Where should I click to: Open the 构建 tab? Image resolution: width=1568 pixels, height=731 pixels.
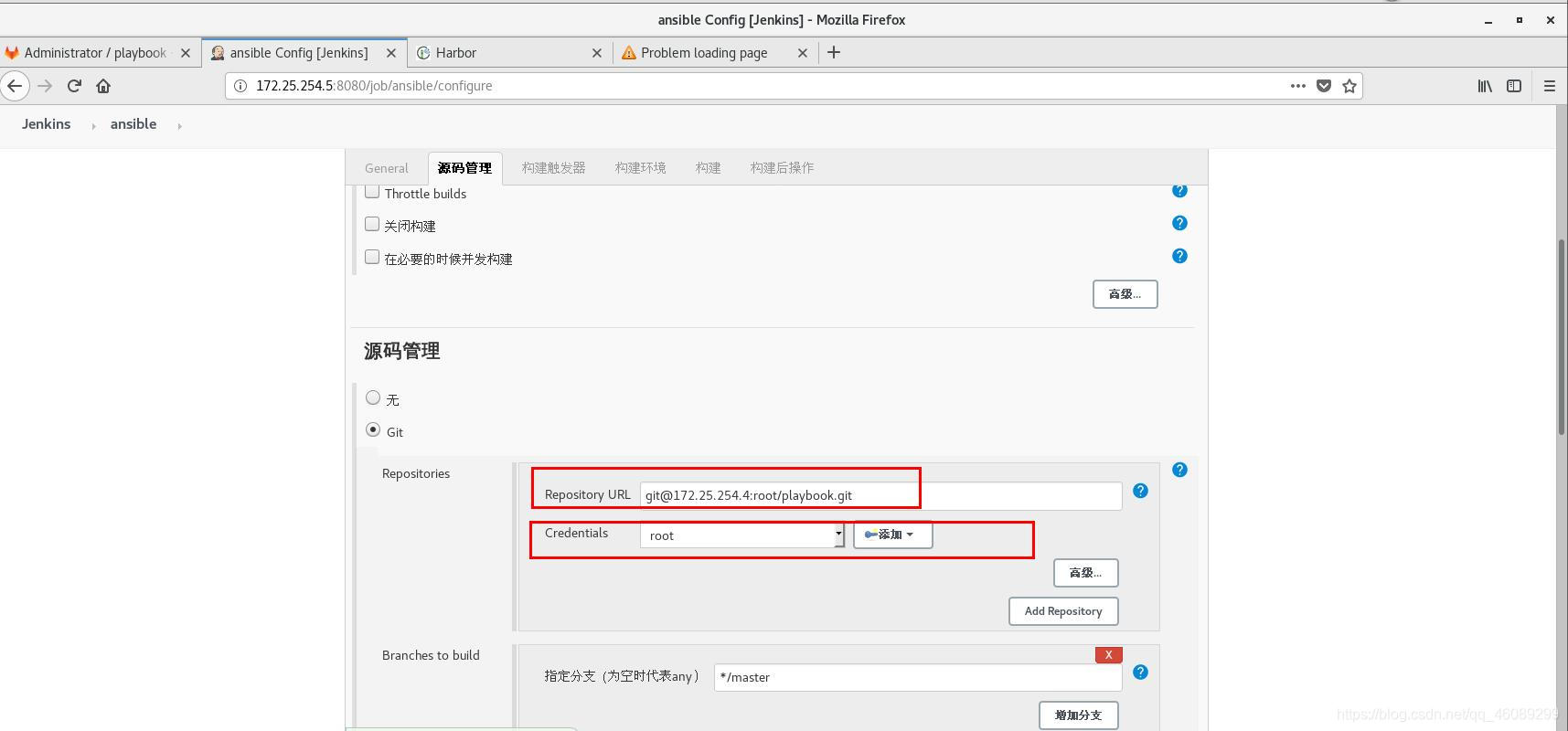tap(708, 168)
